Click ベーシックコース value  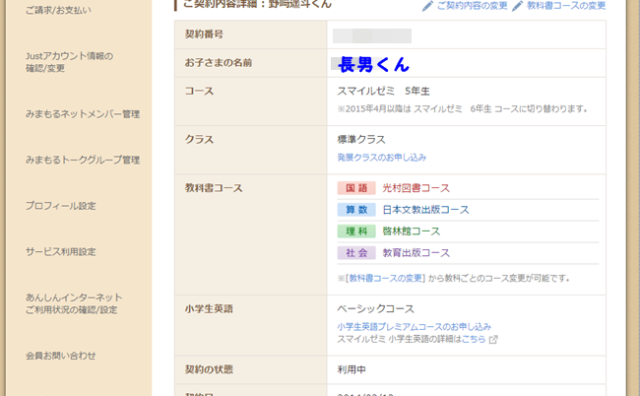coord(376,309)
